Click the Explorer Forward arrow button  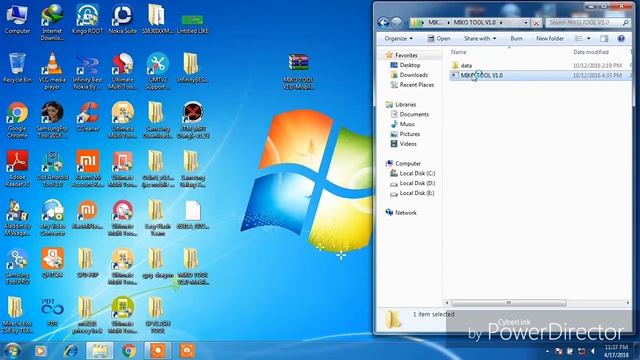click(x=396, y=22)
